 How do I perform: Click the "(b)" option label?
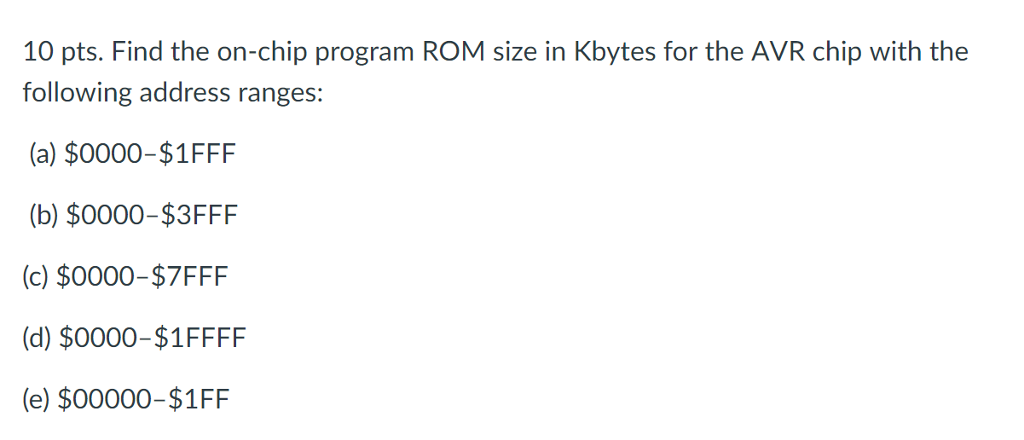(44, 216)
